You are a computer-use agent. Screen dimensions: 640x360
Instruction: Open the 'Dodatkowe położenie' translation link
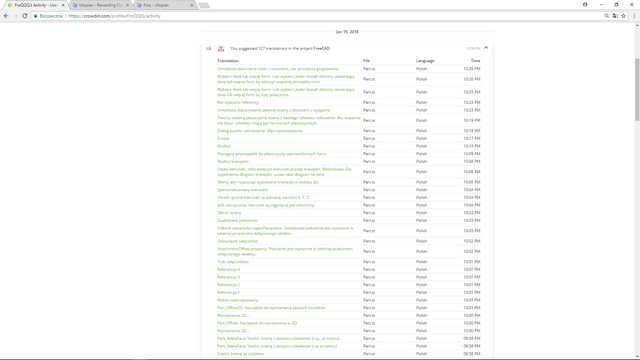pos(237,220)
